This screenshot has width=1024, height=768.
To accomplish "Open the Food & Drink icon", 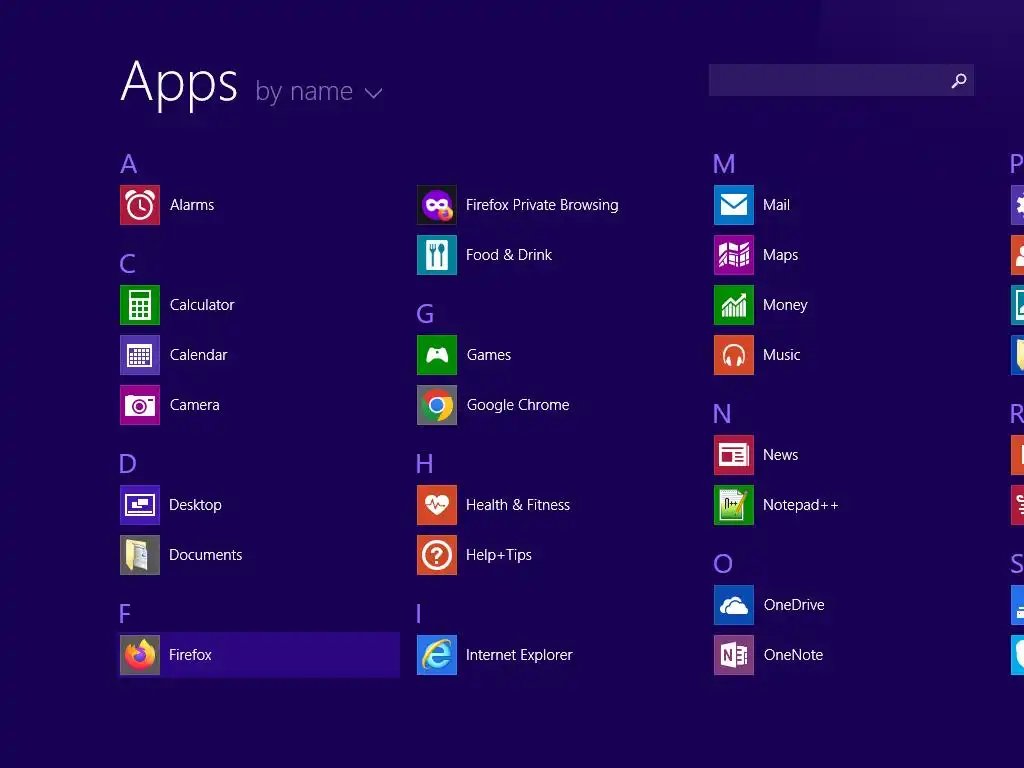I will click(437, 255).
